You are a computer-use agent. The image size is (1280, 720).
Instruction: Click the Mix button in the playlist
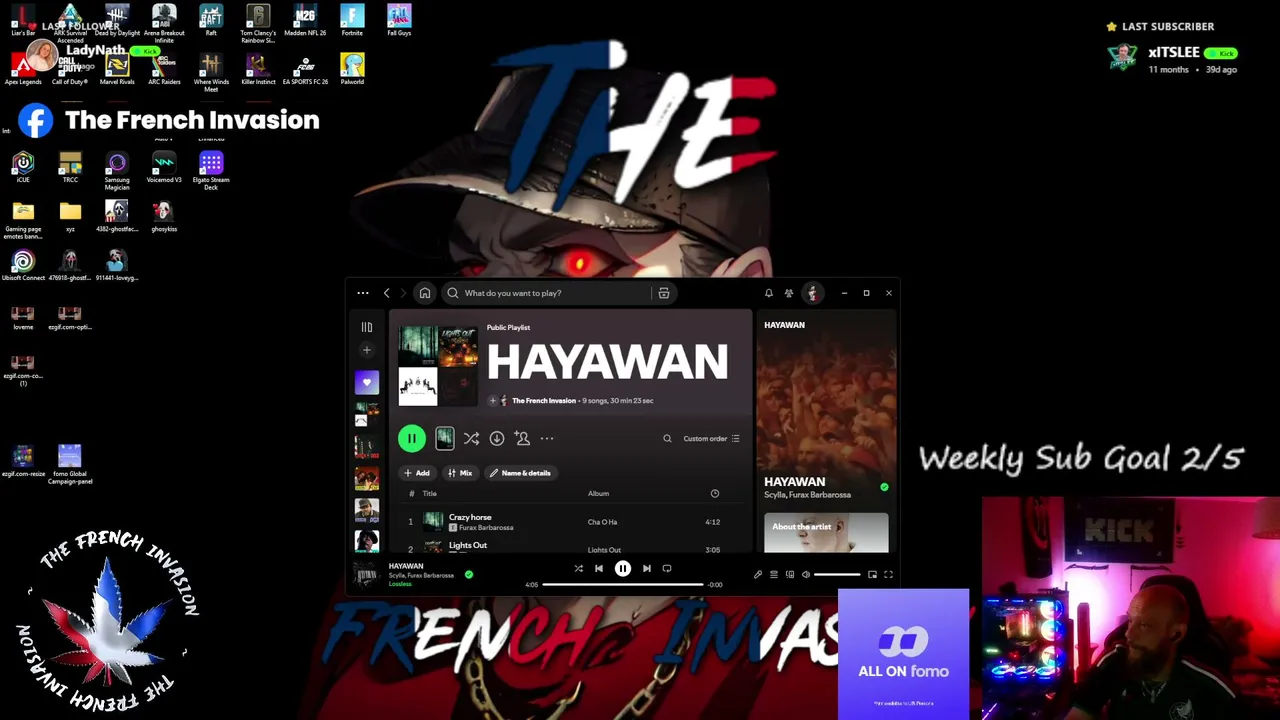pyautogui.click(x=460, y=473)
